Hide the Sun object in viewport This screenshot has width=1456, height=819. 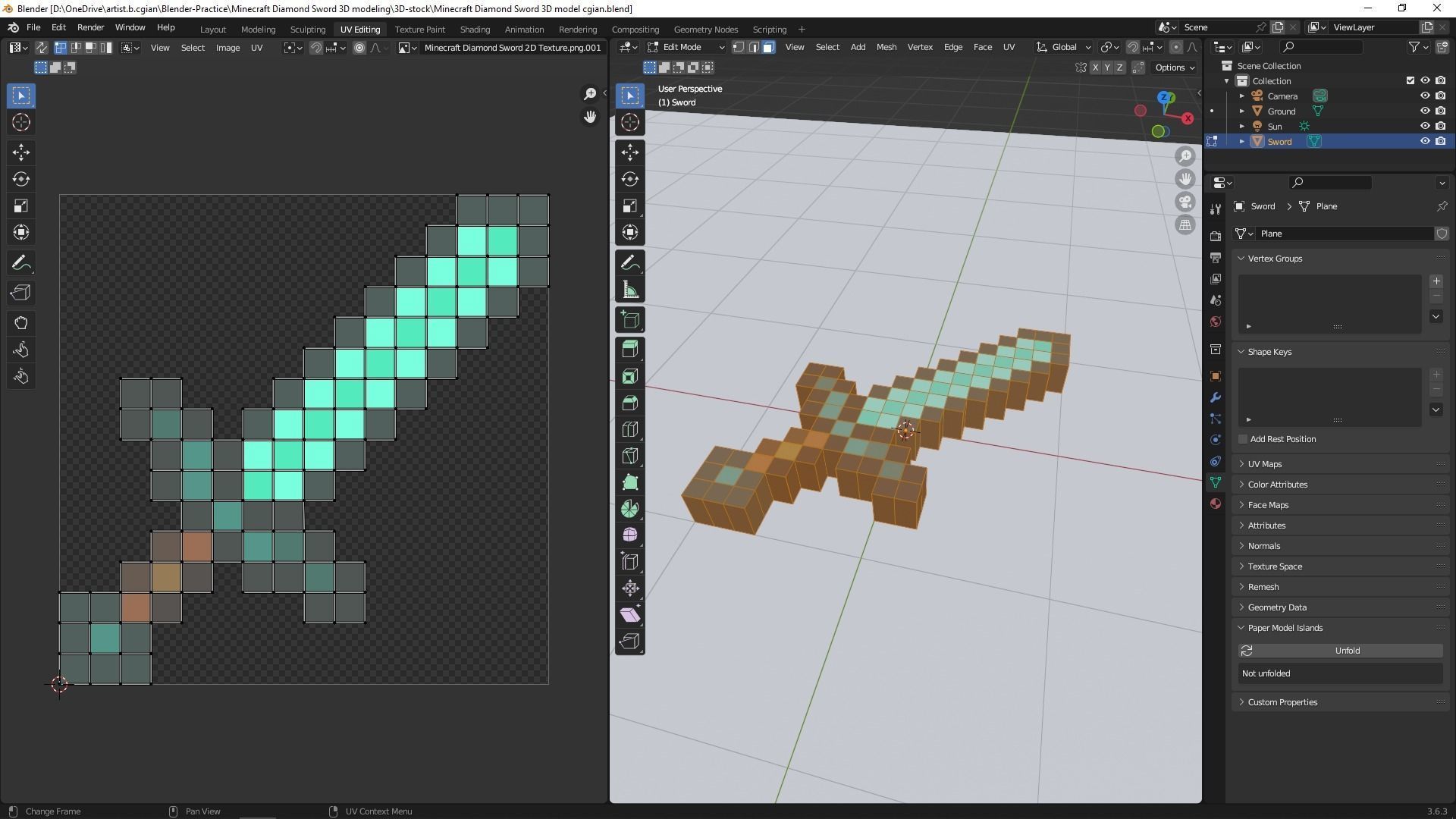point(1425,127)
